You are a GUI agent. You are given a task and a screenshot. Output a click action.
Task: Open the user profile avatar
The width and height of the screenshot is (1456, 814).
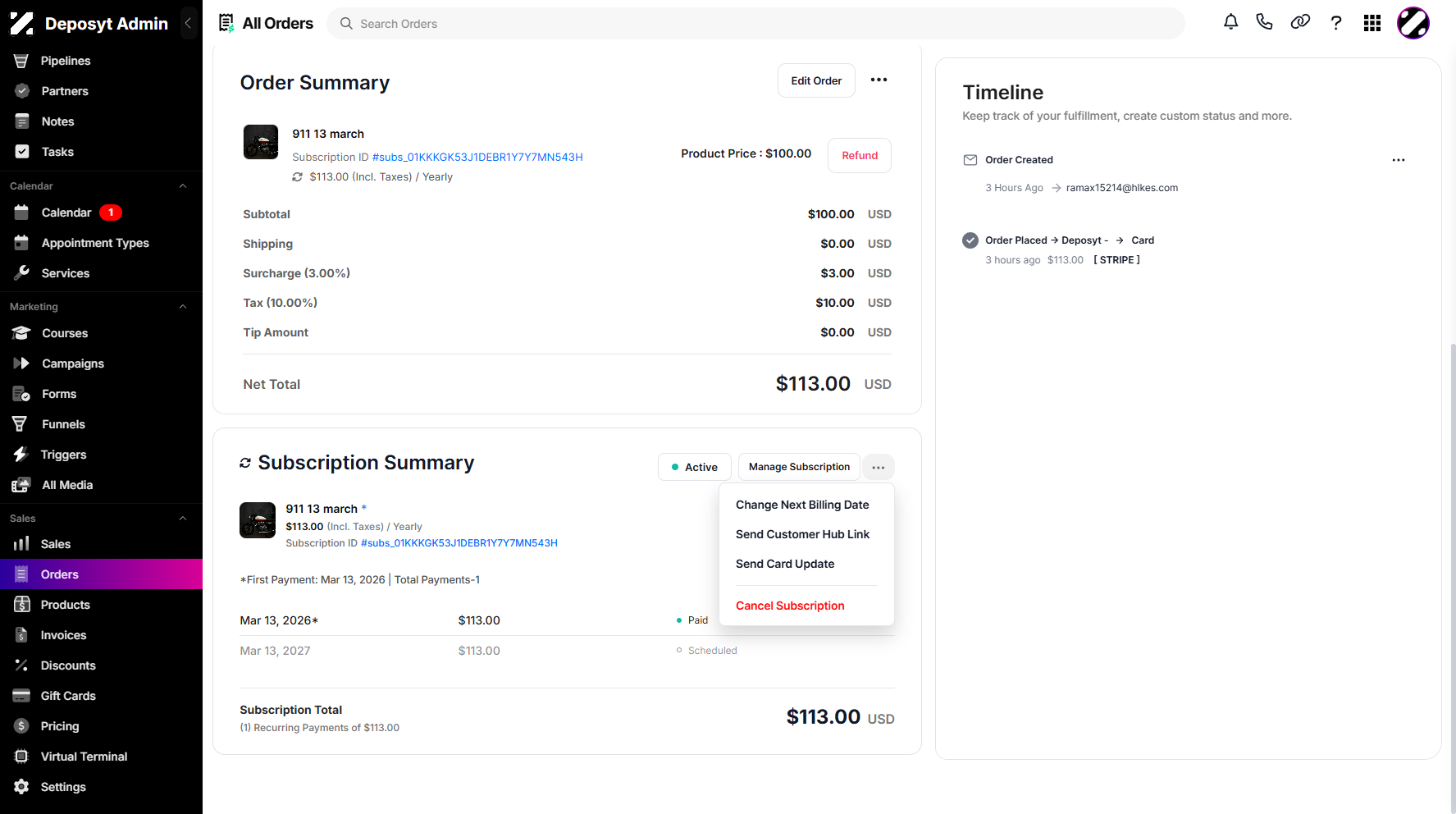point(1413,23)
